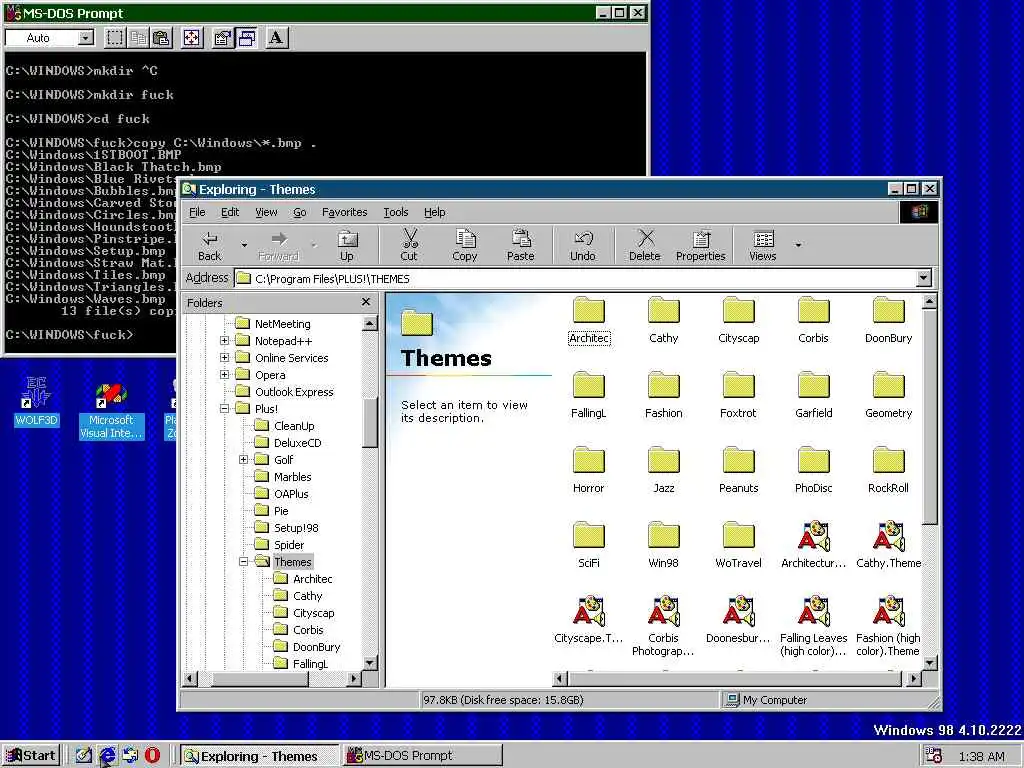This screenshot has width=1024, height=768.
Task: Click the Background icon in MS-DOS toolbar
Action: pyautogui.click(x=246, y=38)
